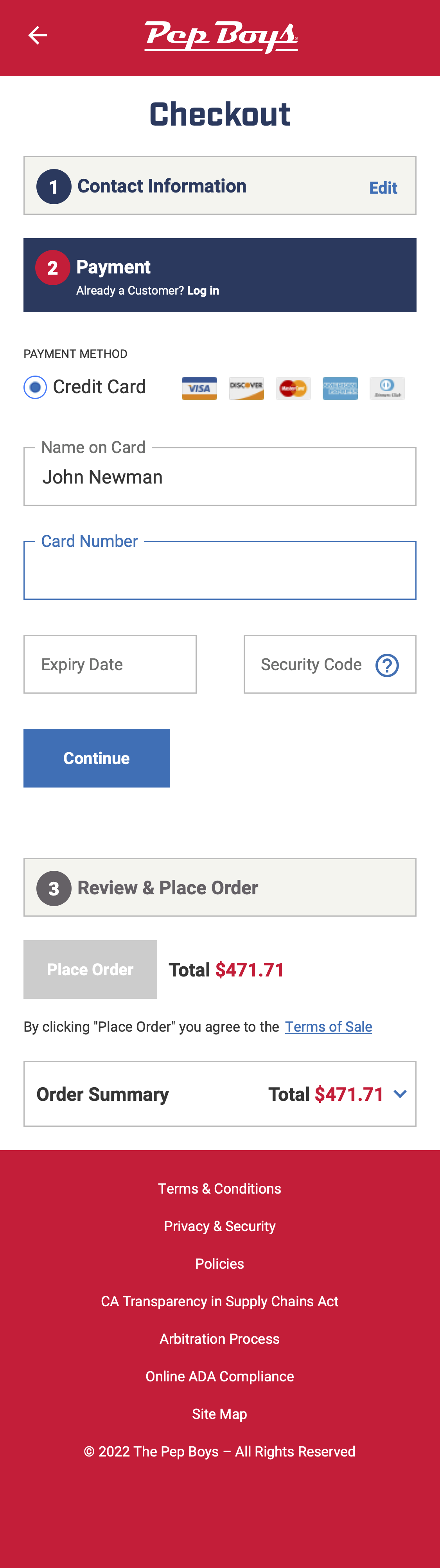440x1568 pixels.
Task: Click the Diners Club card icon
Action: pos(386,388)
